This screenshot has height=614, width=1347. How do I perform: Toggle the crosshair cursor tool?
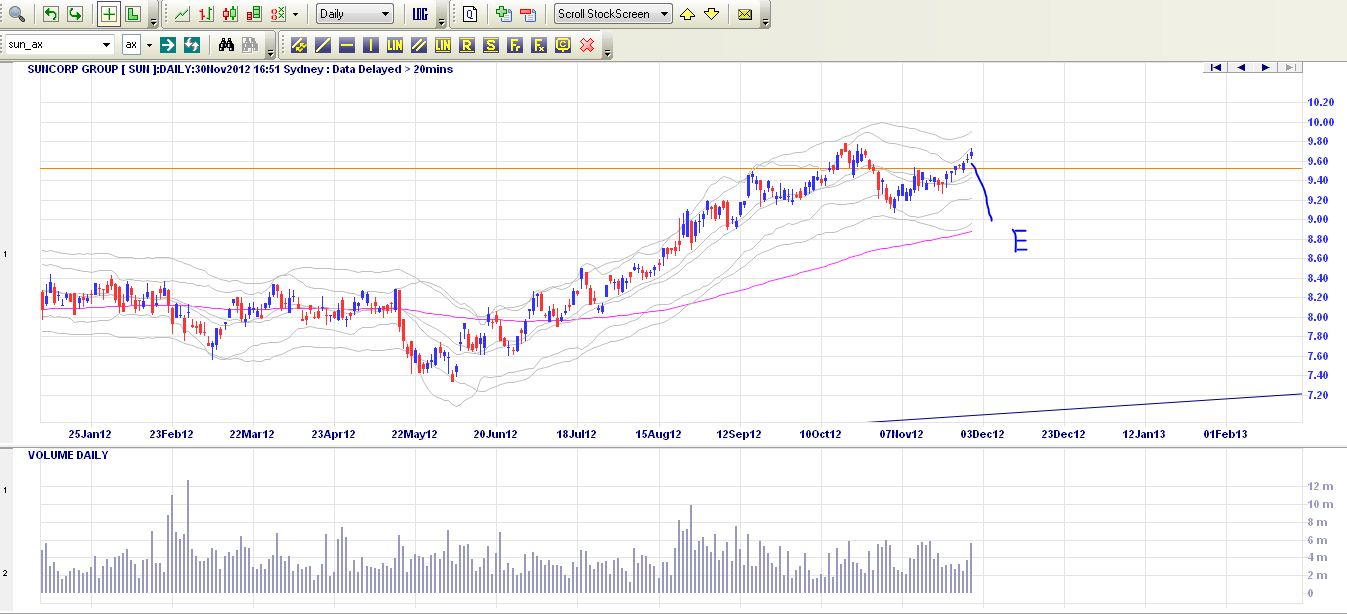tap(108, 14)
